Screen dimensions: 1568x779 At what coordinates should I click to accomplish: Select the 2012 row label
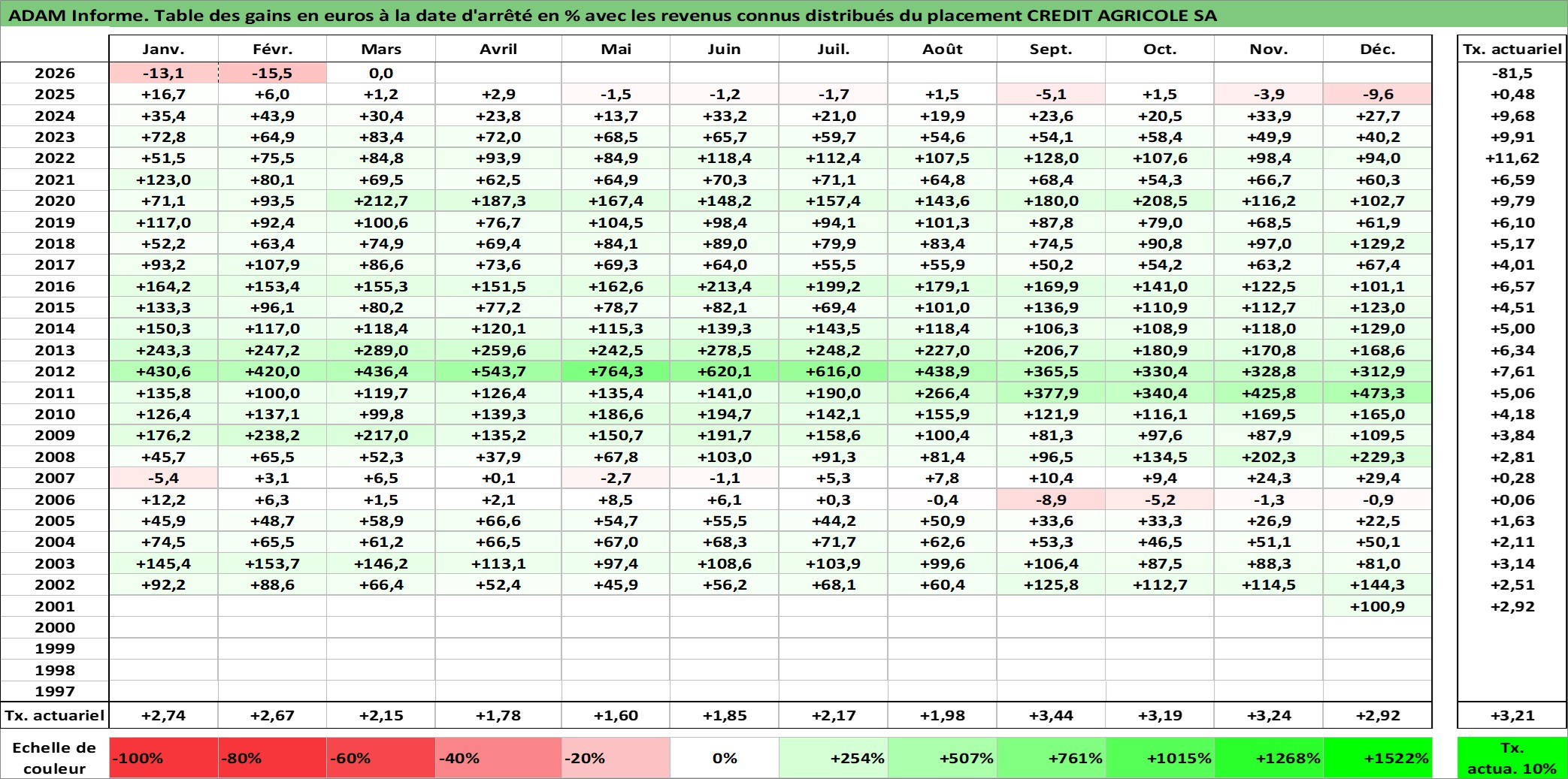tap(55, 371)
